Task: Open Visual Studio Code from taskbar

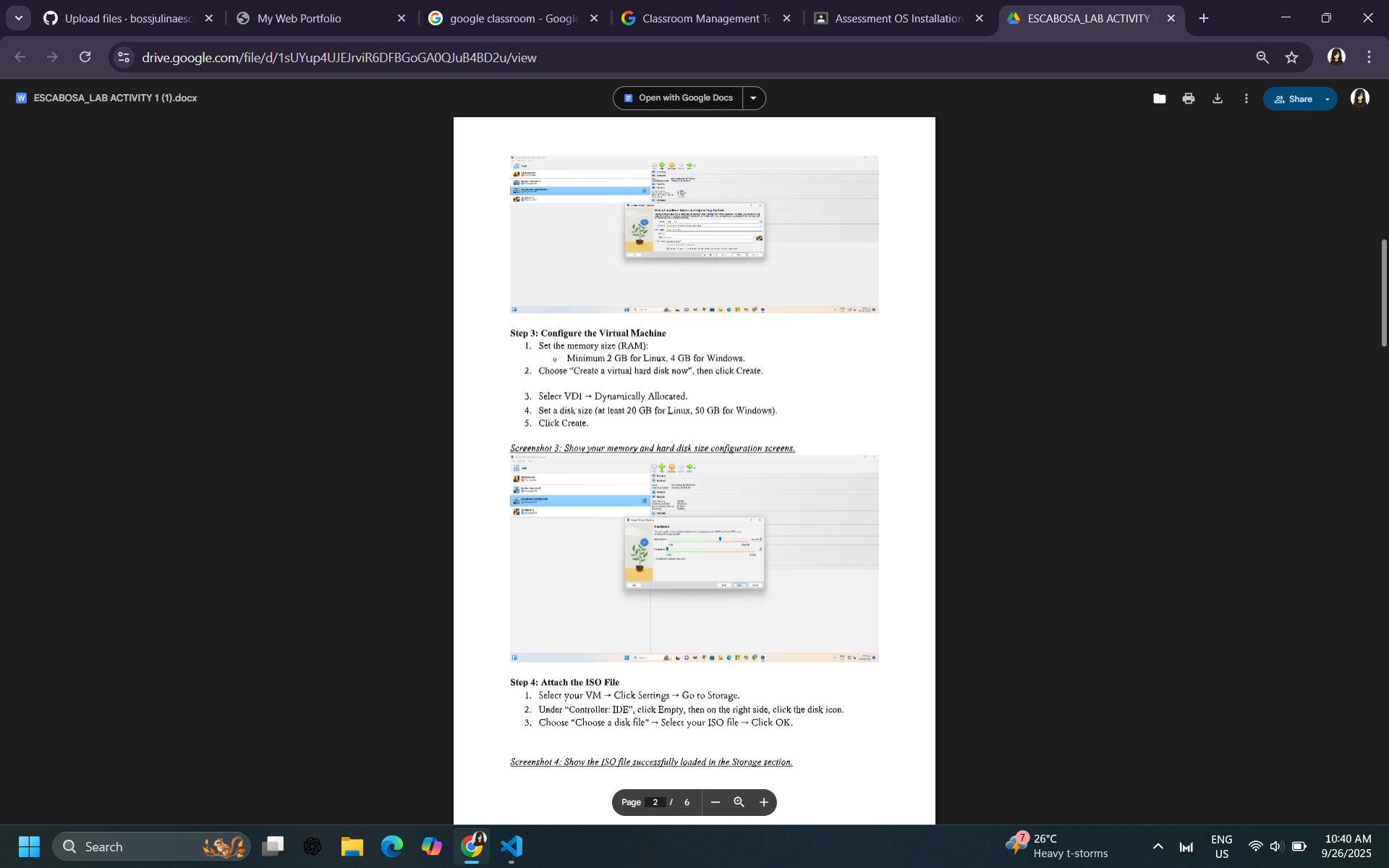Action: coord(511,846)
